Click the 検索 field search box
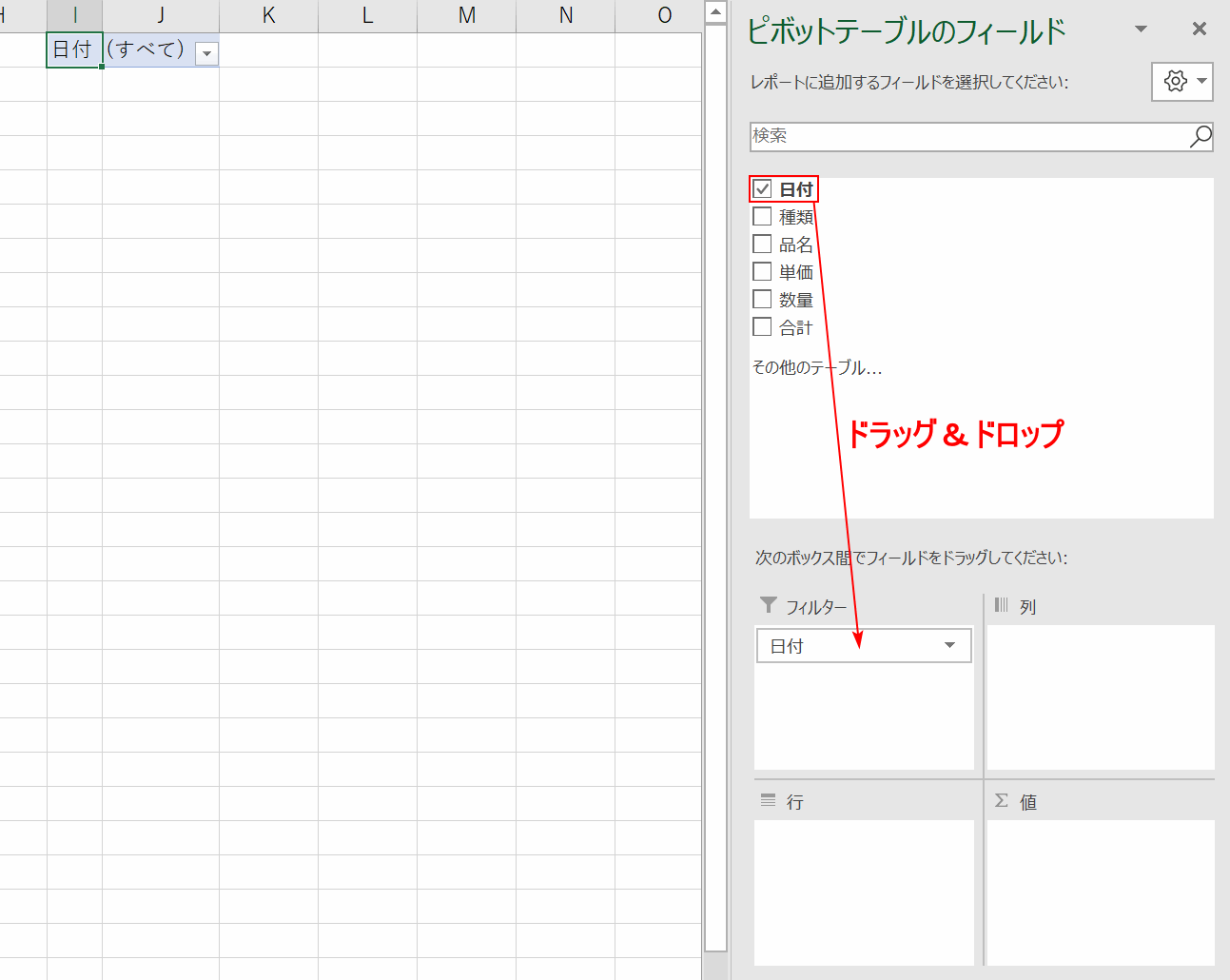The height and width of the screenshot is (980, 1230). click(x=966, y=136)
